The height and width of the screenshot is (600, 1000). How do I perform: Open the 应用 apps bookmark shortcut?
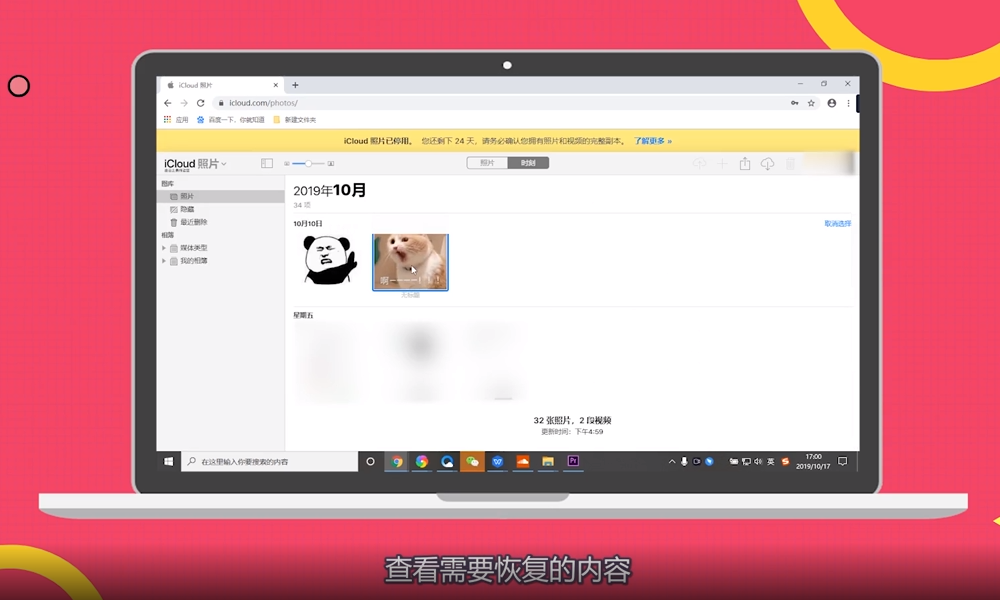pos(175,119)
